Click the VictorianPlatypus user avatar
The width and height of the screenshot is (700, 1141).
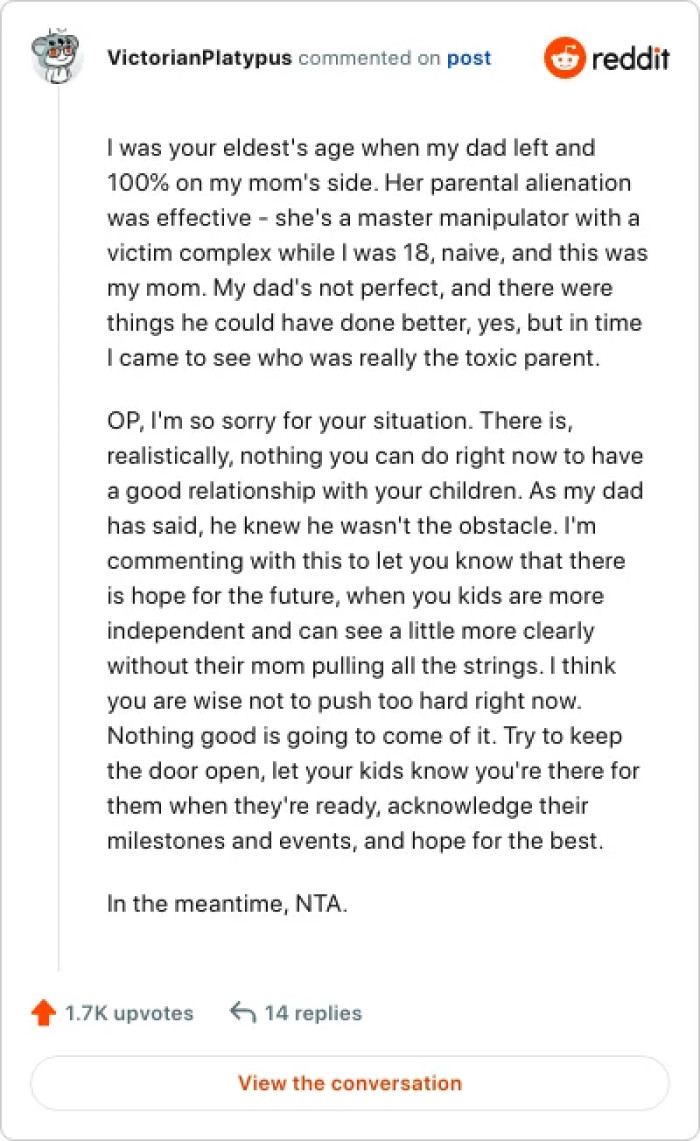pyautogui.click(x=57, y=57)
